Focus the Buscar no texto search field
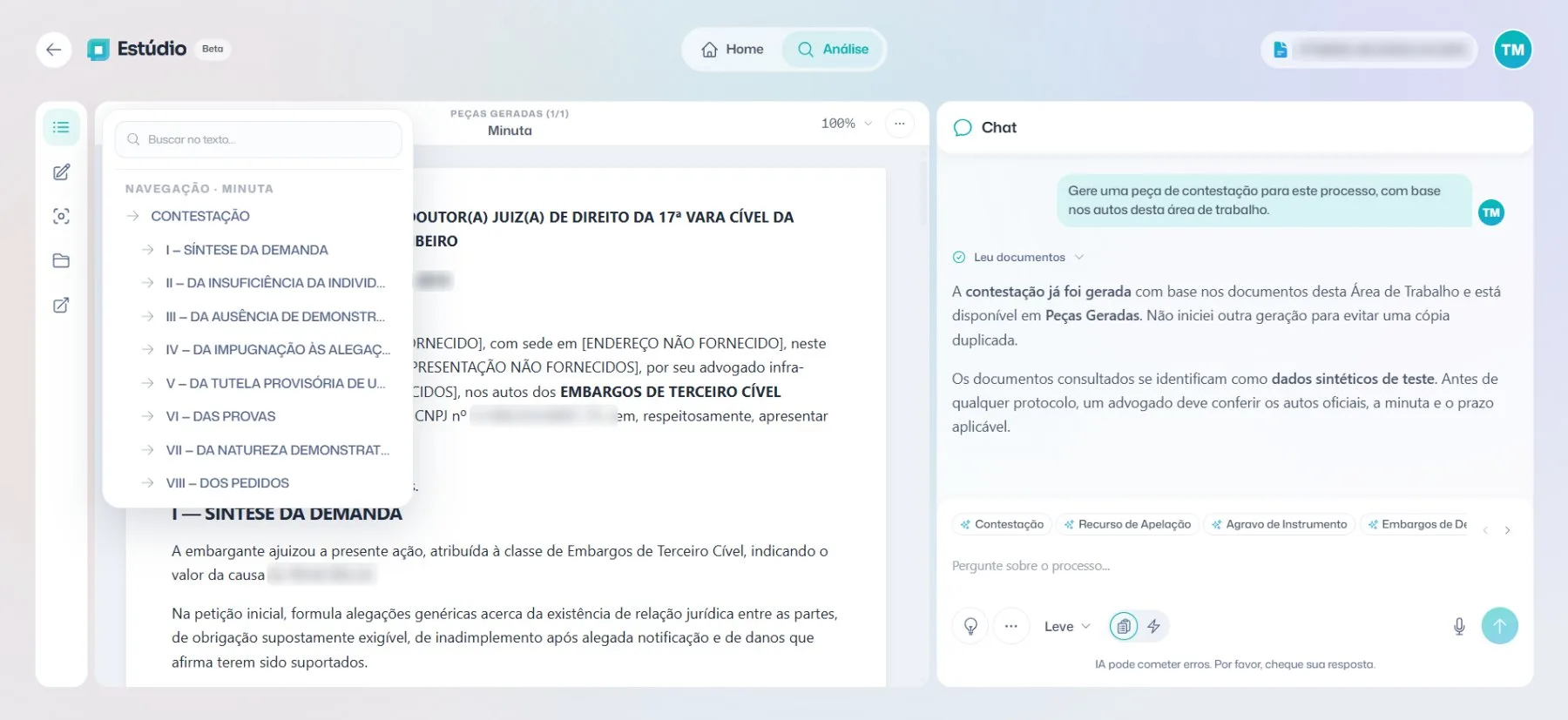This screenshot has height=720, width=1568. pos(259,139)
